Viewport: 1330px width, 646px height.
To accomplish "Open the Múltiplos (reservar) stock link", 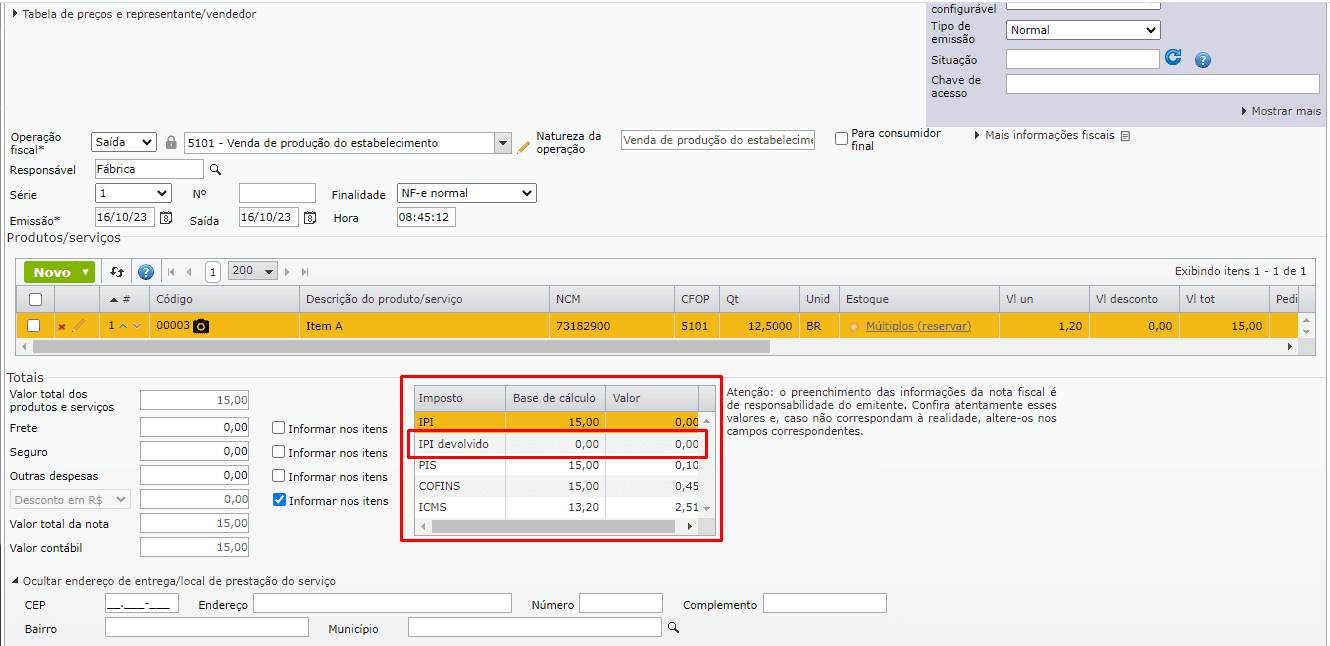I will click(x=918, y=326).
